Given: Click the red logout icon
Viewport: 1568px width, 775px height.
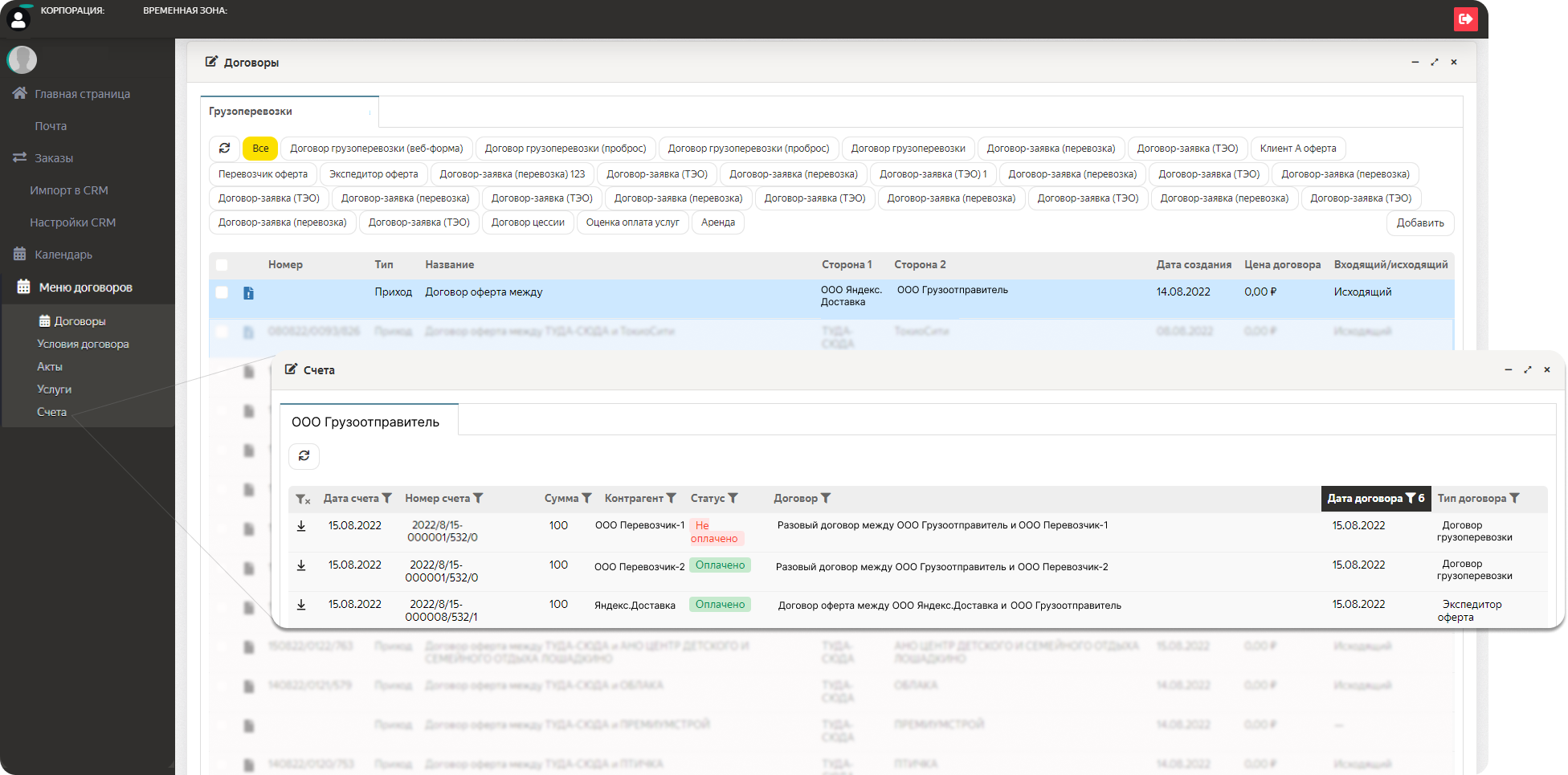Looking at the screenshot, I should [1465, 19].
